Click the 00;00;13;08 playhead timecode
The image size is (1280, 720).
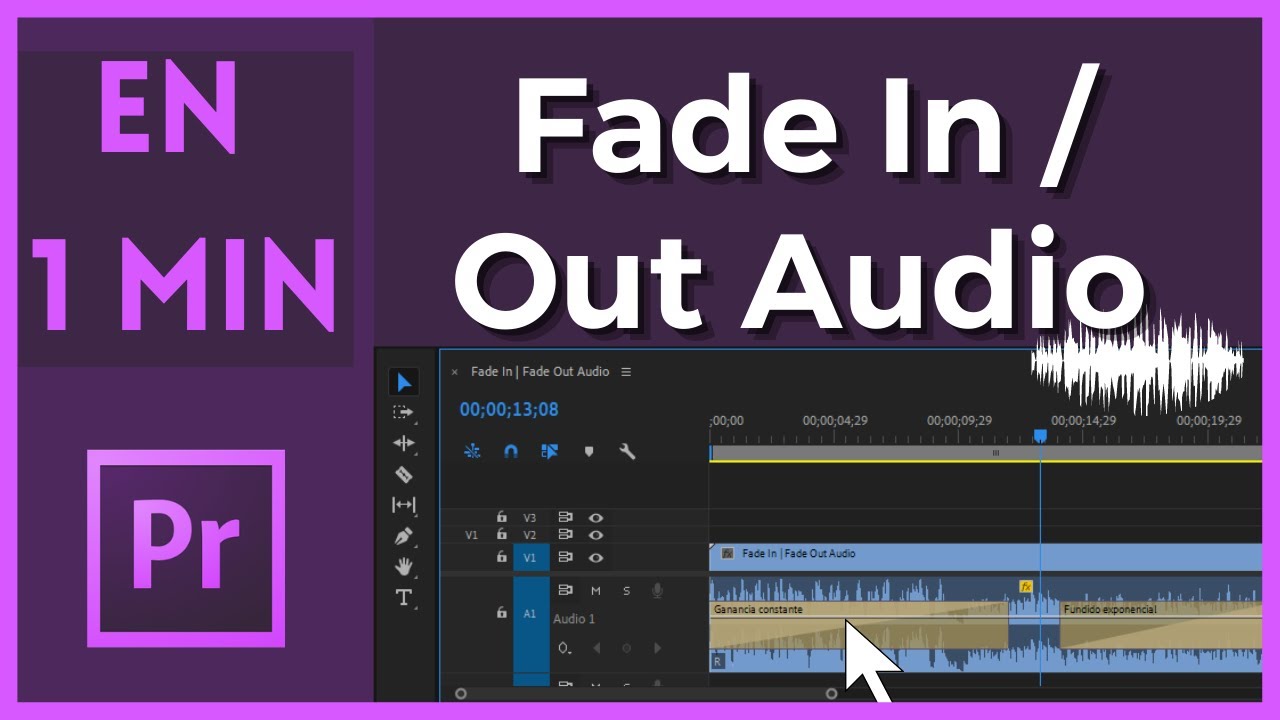click(x=509, y=409)
